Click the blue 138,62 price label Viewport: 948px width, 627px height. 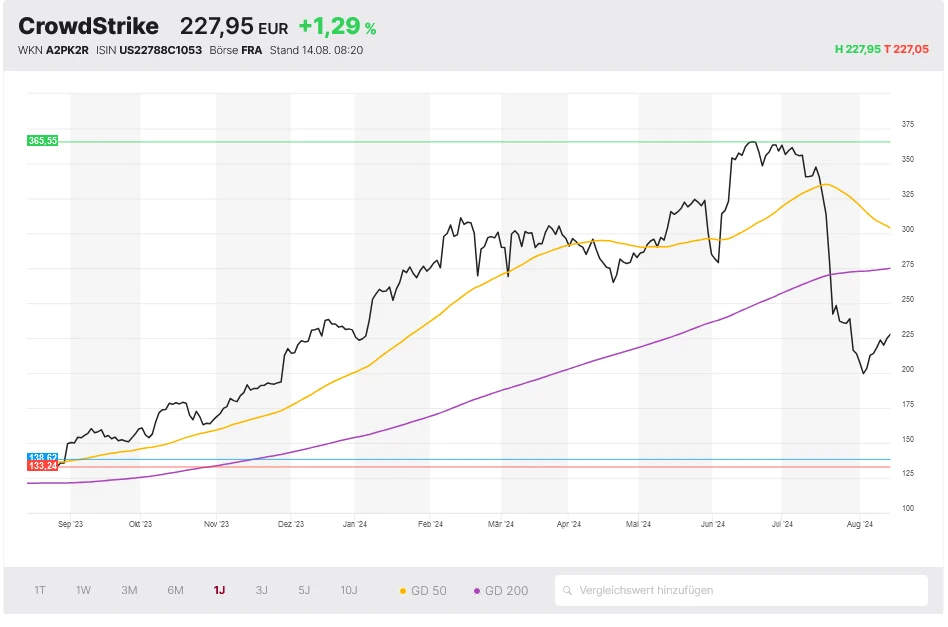(x=42, y=457)
